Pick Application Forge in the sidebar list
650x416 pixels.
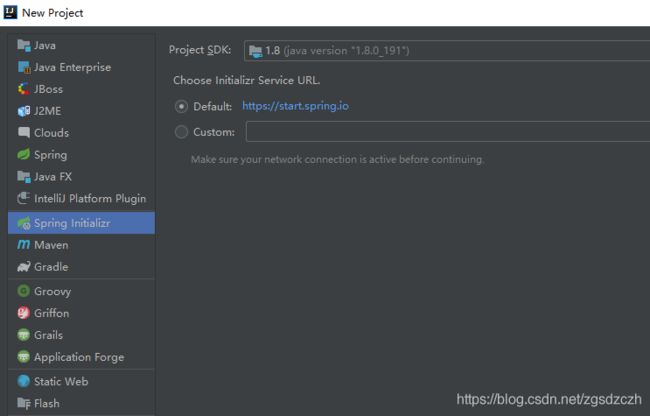[x=81, y=357]
